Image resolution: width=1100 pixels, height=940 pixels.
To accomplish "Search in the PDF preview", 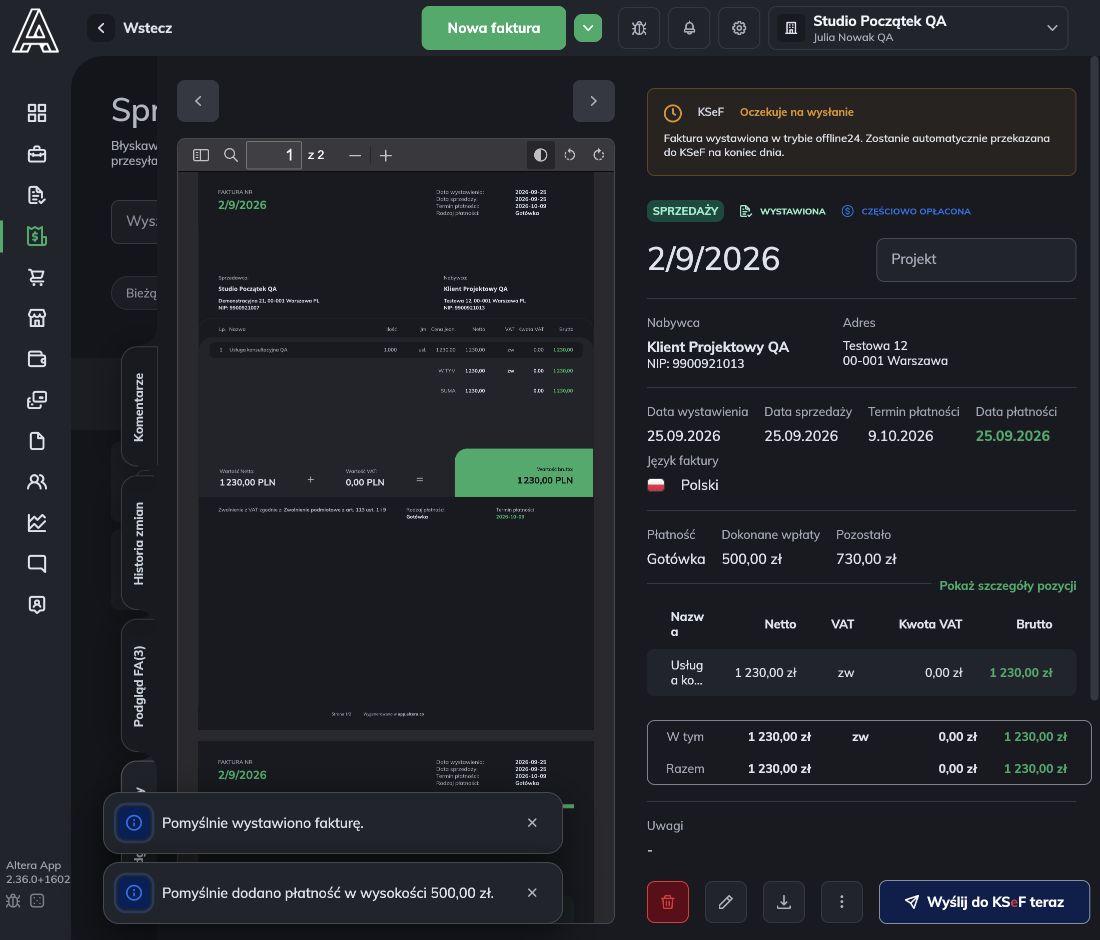I will [x=230, y=155].
